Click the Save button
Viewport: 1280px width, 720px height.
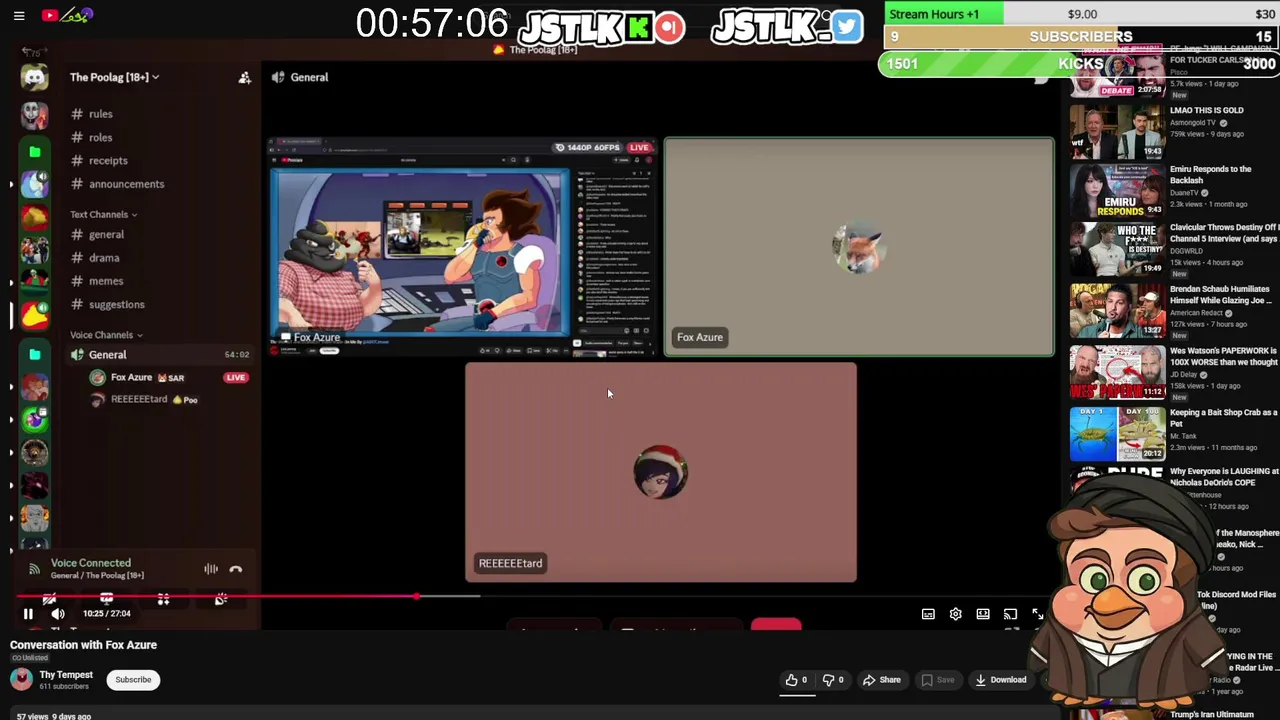[937, 680]
